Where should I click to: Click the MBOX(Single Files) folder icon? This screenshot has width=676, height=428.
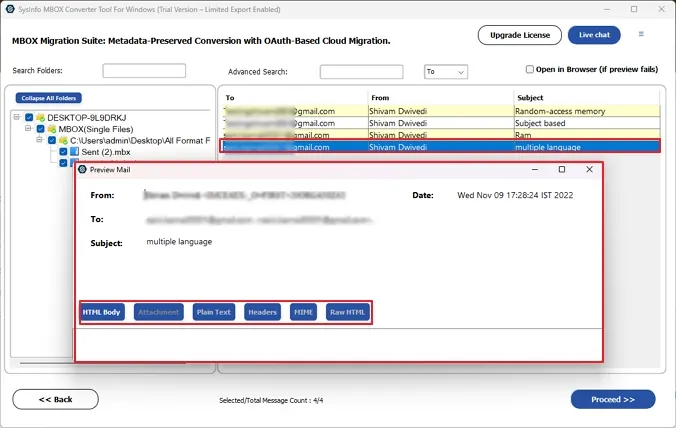[x=52, y=129]
